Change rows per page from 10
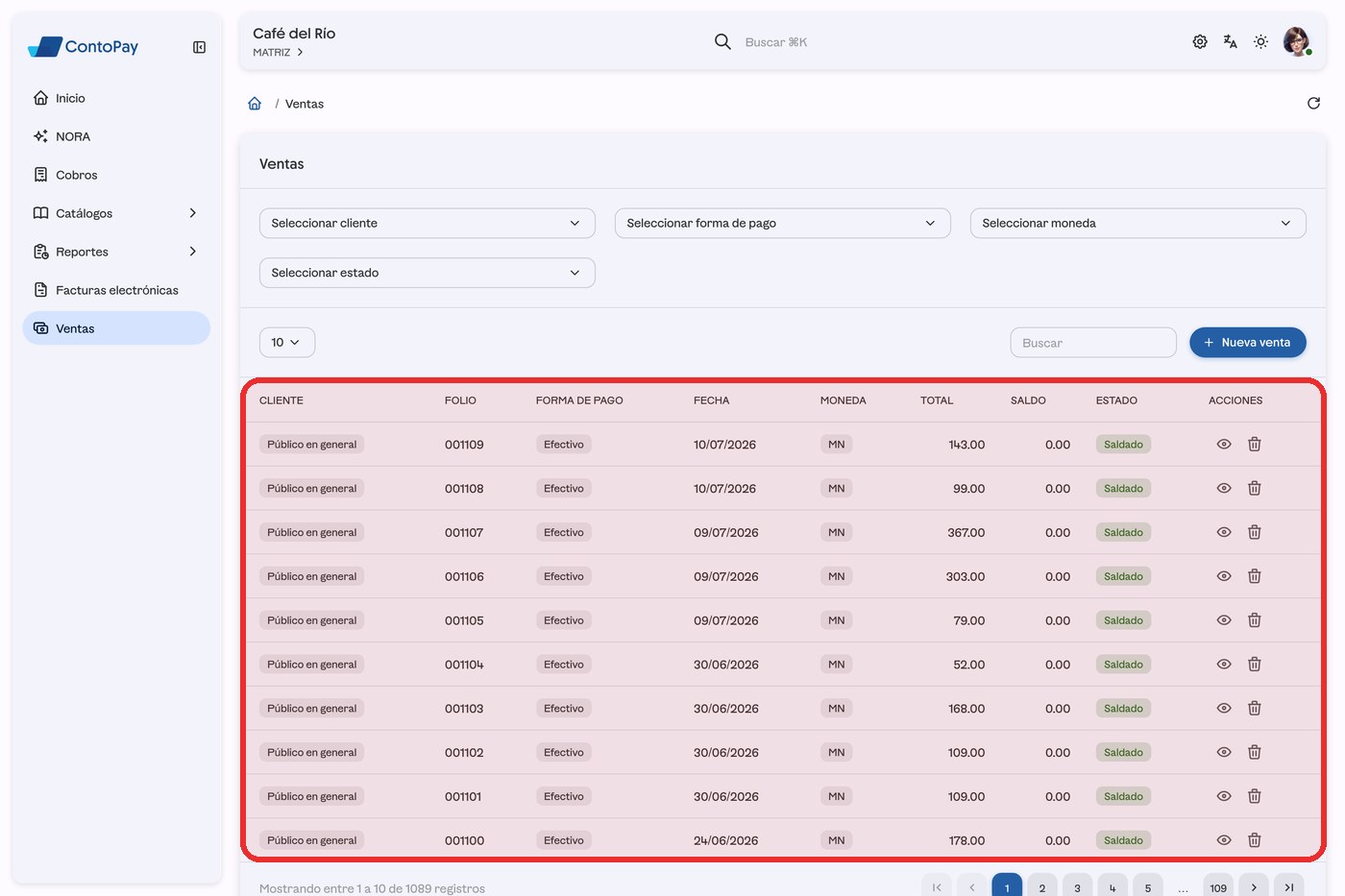The height and width of the screenshot is (896, 1345). pyautogui.click(x=287, y=342)
